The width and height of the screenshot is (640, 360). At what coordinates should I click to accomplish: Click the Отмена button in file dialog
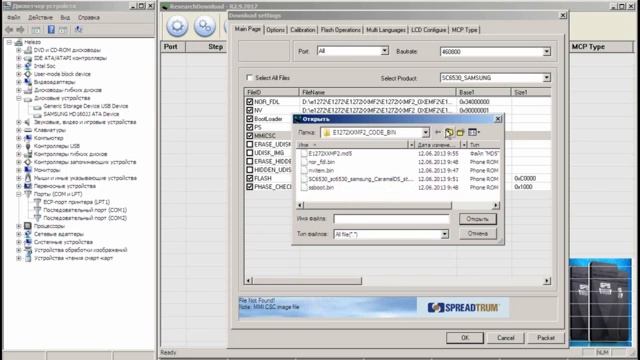(x=478, y=233)
